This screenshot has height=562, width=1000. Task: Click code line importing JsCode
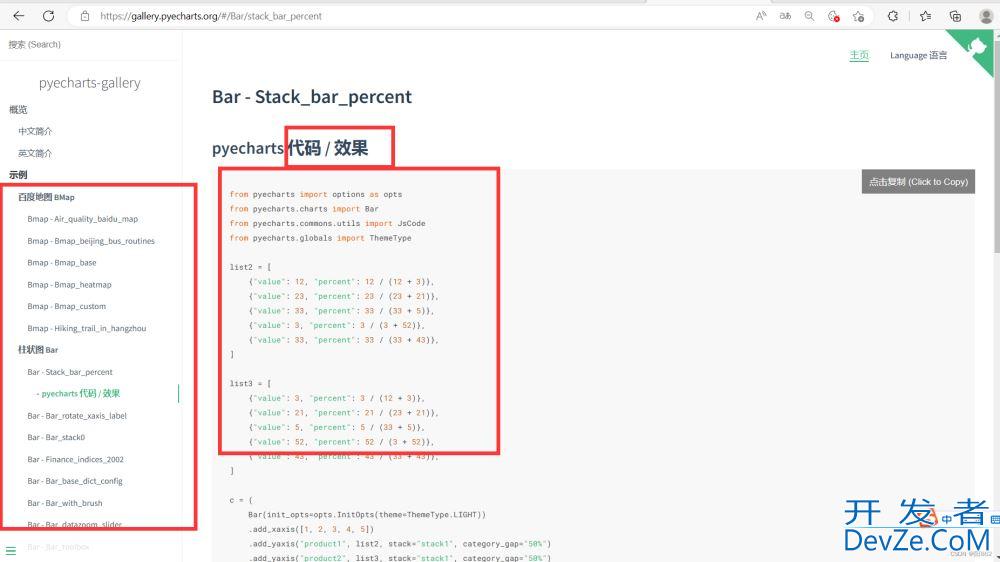pyautogui.click(x=327, y=223)
